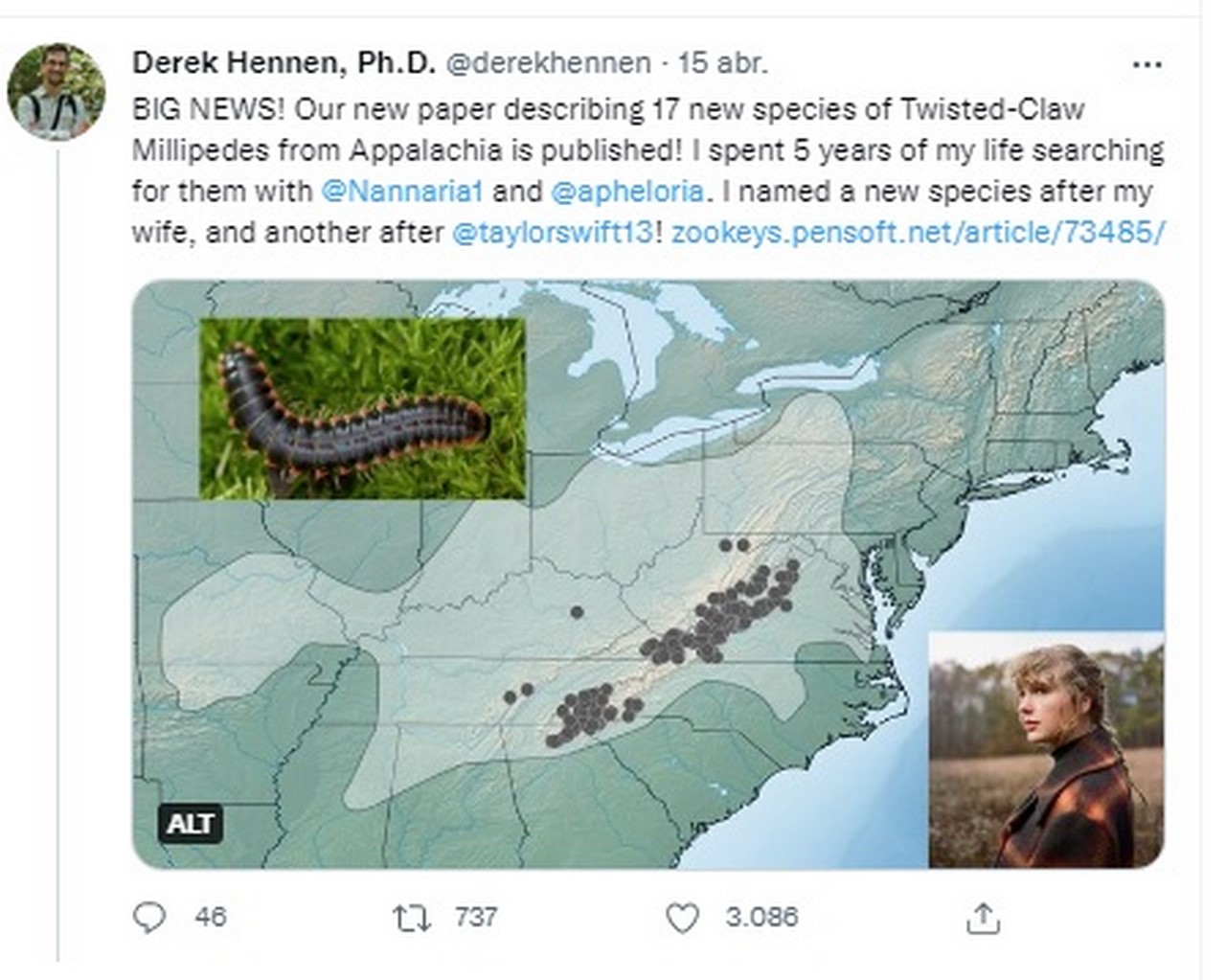Screen dimensions: 1226x980
Task: Follow the zookeys.pensoft.net article link
Action: tap(918, 232)
